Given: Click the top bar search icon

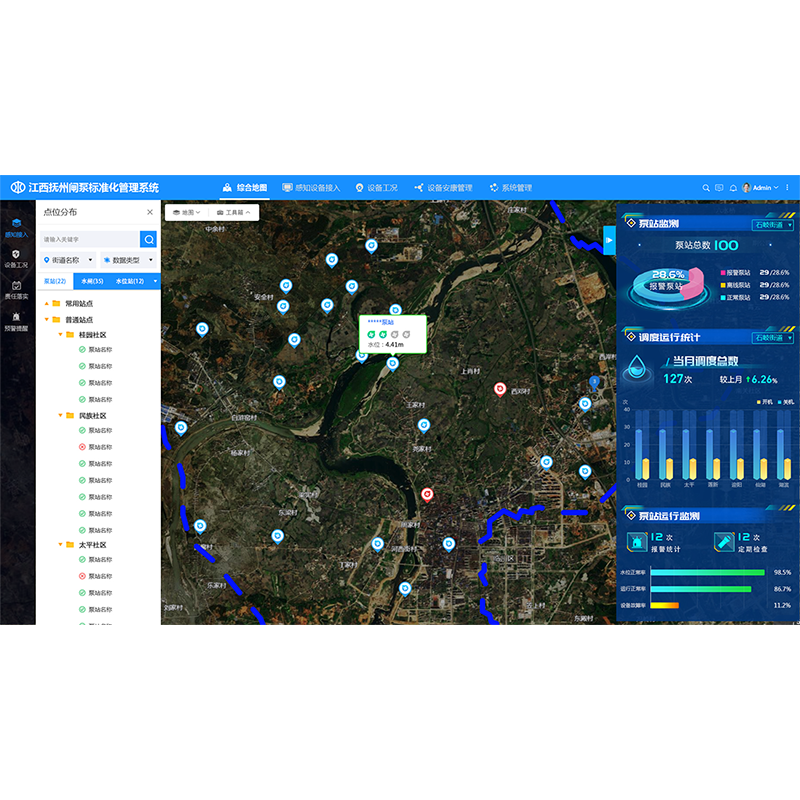Looking at the screenshot, I should click(705, 188).
